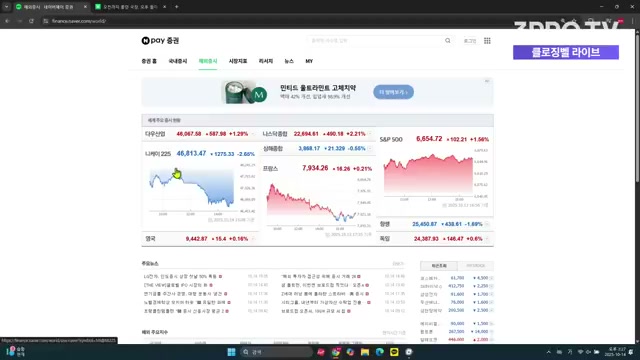
Task: Open Microsoft Edge from the taskbar
Action: [x=380, y=352]
